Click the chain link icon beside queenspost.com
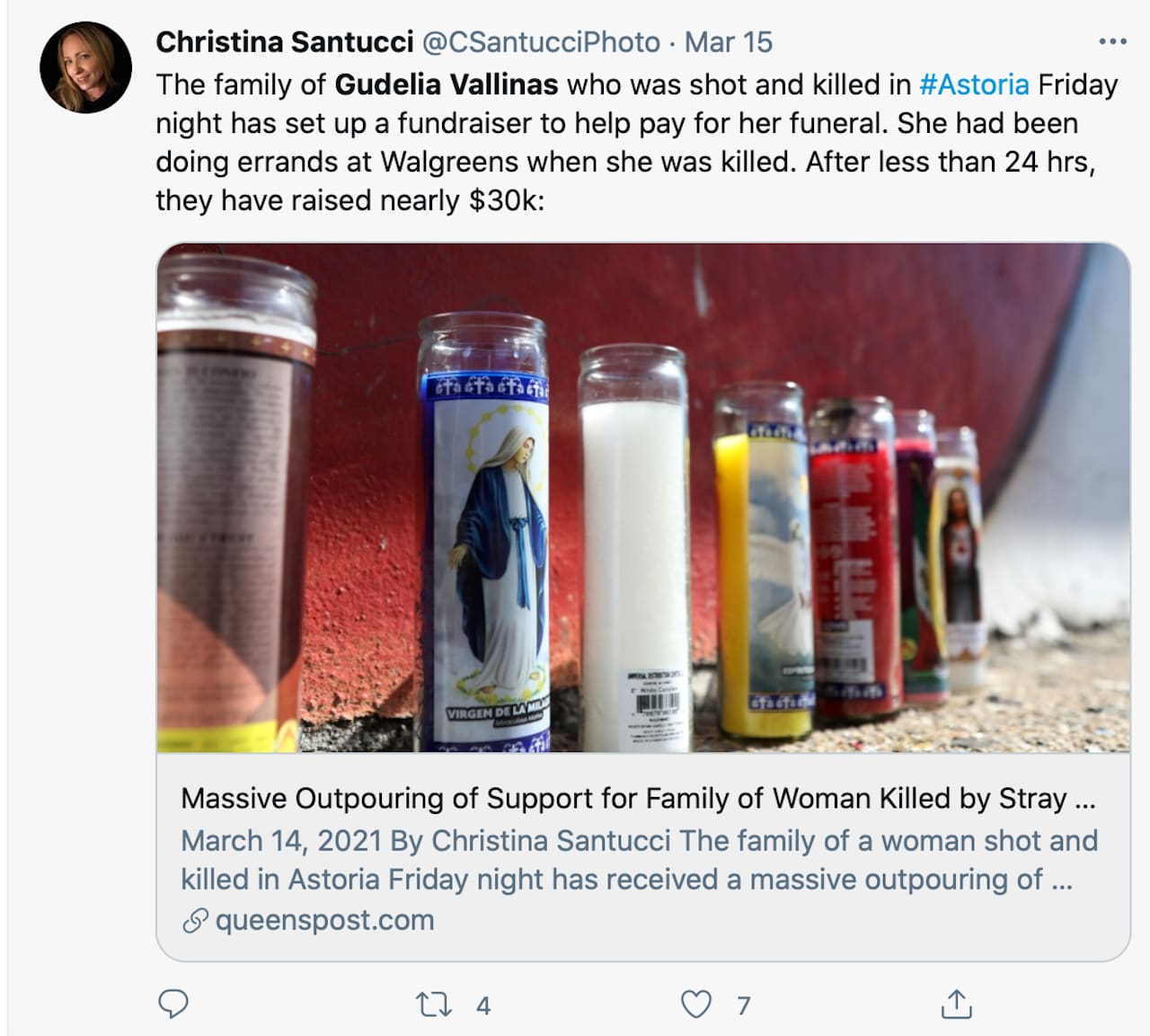1150x1036 pixels. (195, 921)
